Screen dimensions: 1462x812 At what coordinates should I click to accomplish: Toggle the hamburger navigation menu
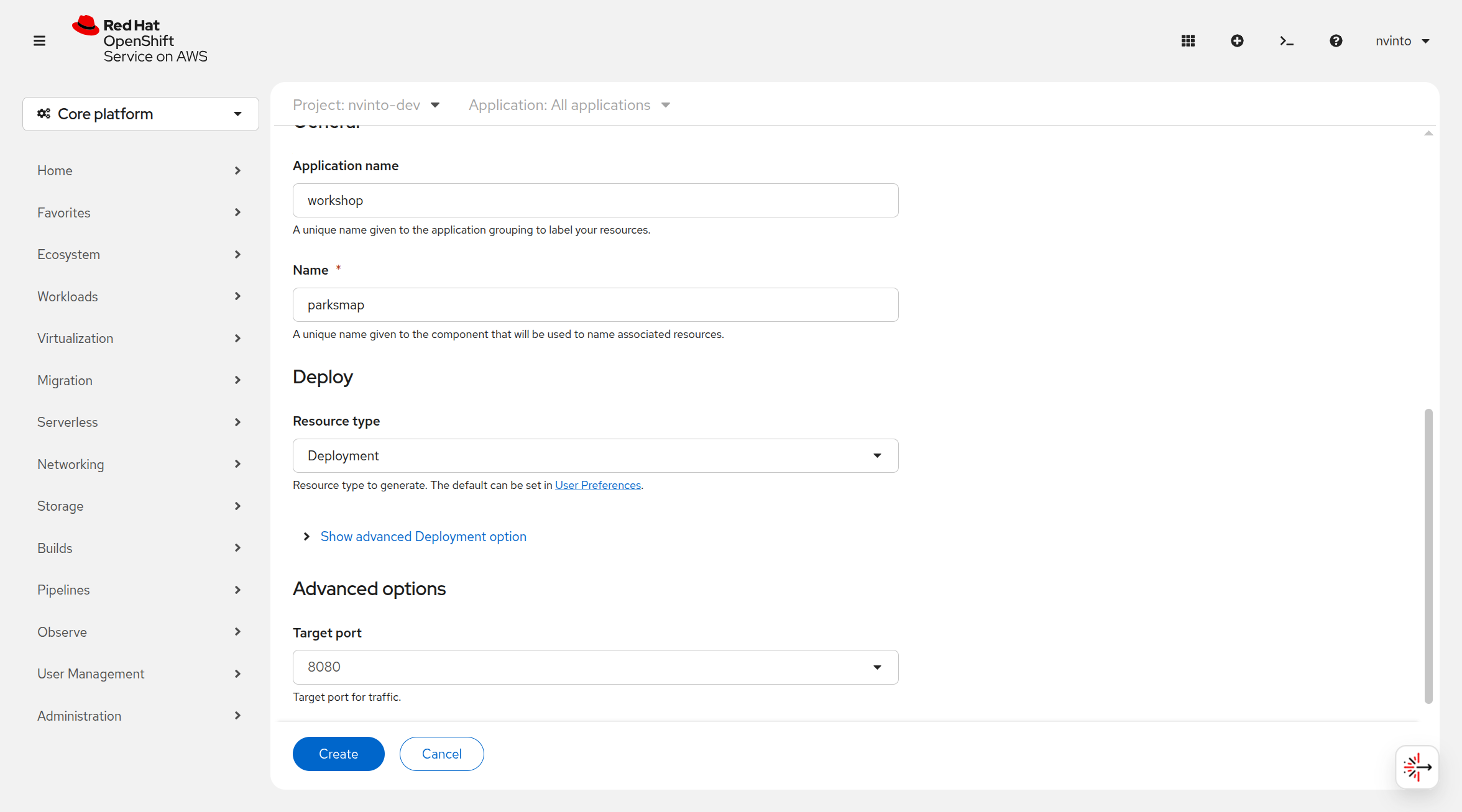click(39, 41)
